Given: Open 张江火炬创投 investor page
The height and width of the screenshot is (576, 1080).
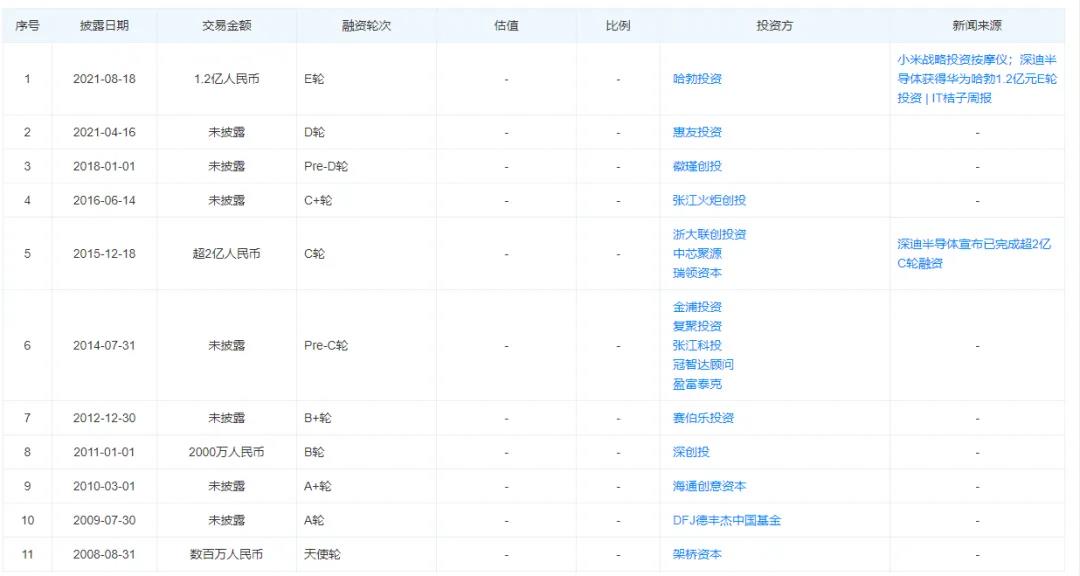Looking at the screenshot, I should click(x=709, y=200).
